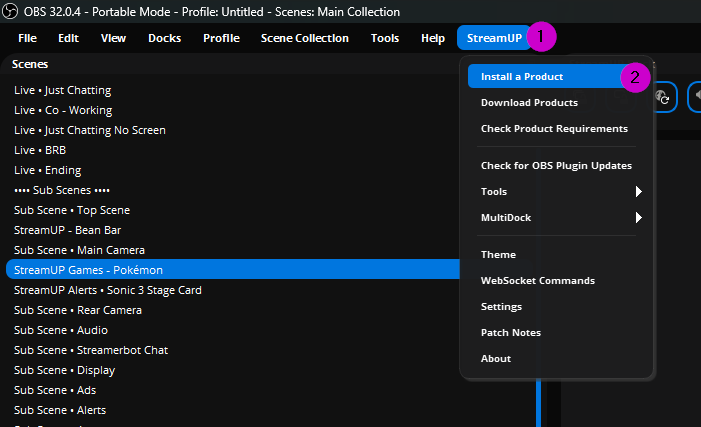Open Patch Notes from the menu
701x427 pixels.
point(510,332)
